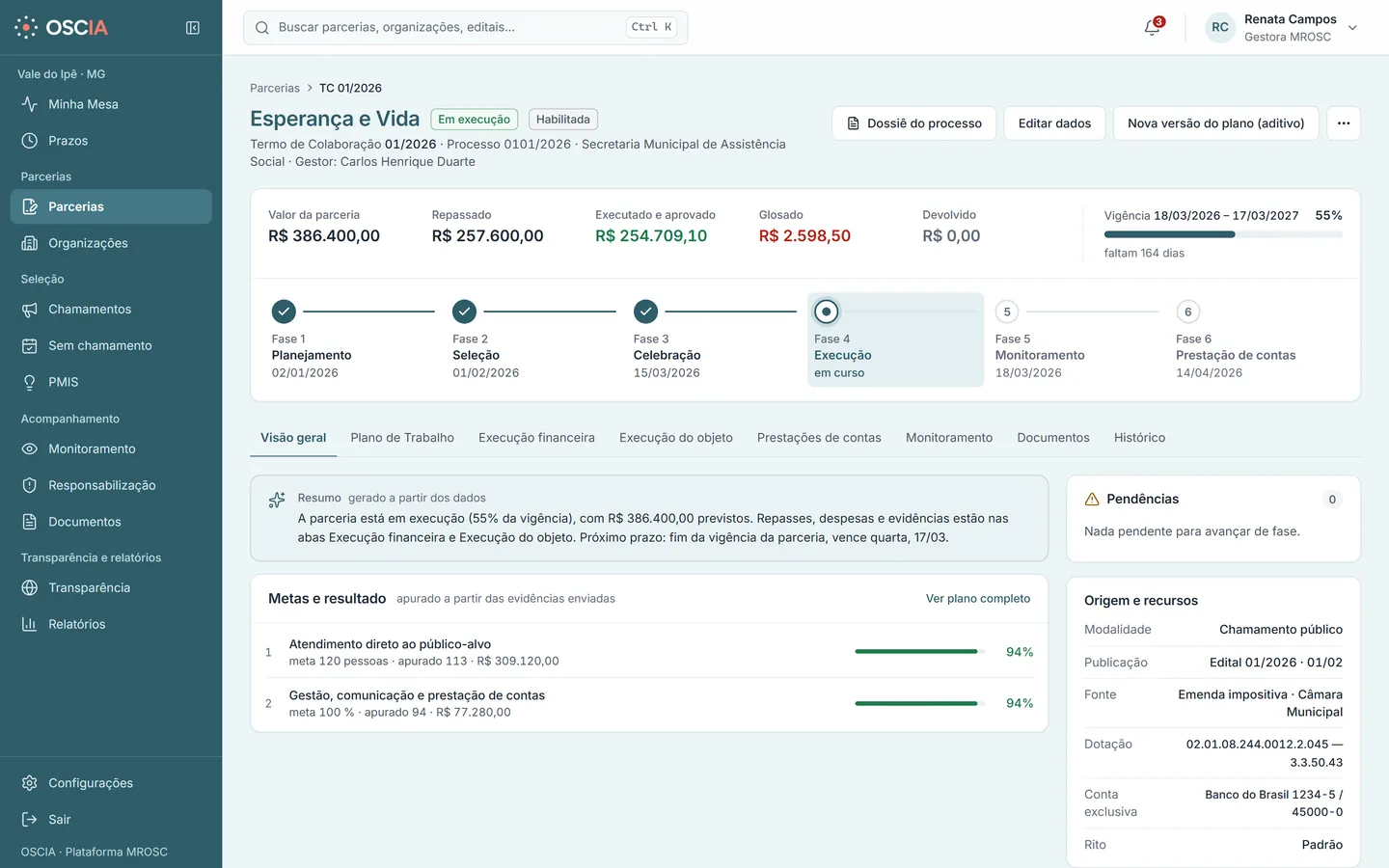Collapse the sidebar panel toggle
Viewport: 1389px width, 868px height.
[193, 28]
